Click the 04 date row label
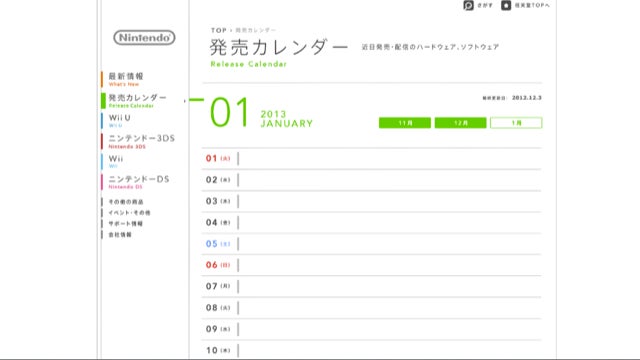 click(x=218, y=222)
